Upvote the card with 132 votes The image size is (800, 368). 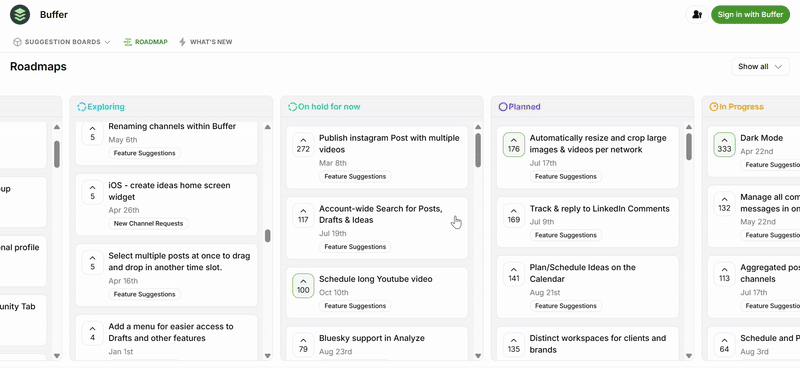[x=724, y=203]
